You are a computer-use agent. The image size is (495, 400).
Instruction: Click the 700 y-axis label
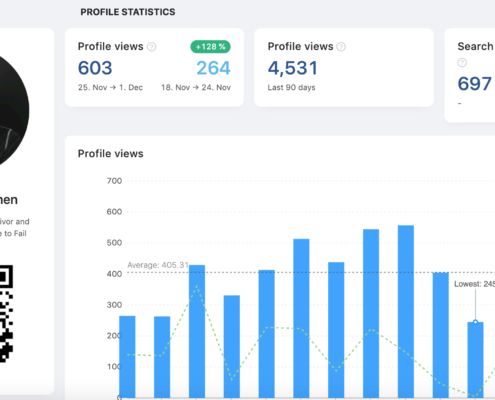[114, 181]
